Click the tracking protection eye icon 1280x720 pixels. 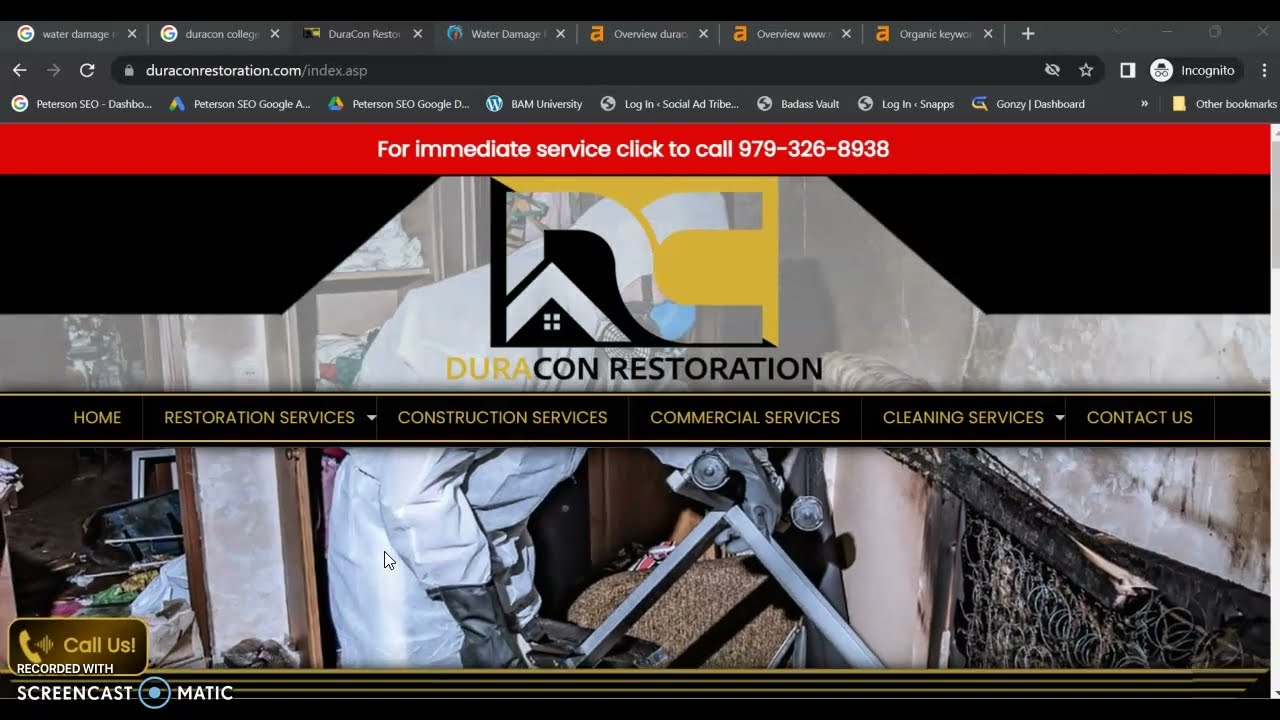coord(1052,70)
